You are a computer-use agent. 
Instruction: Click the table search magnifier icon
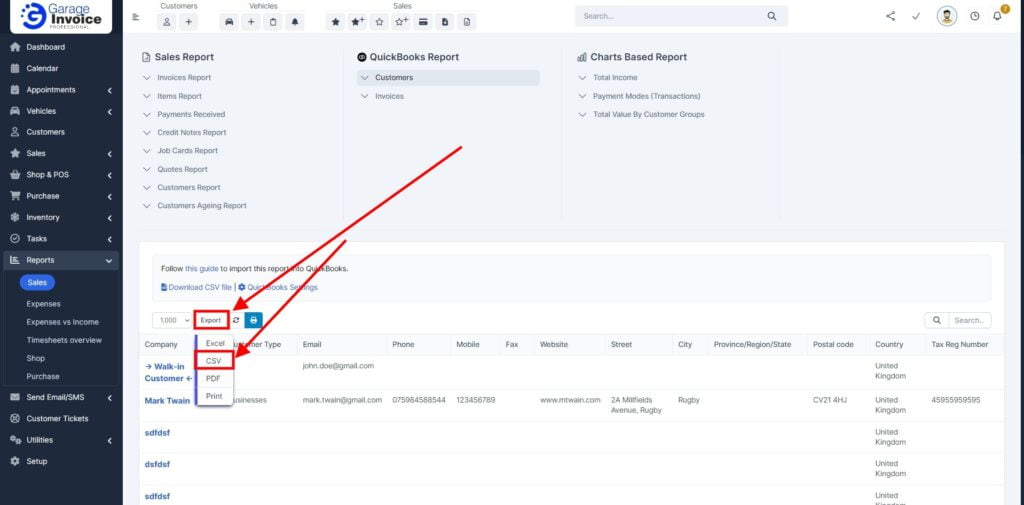(x=936, y=320)
